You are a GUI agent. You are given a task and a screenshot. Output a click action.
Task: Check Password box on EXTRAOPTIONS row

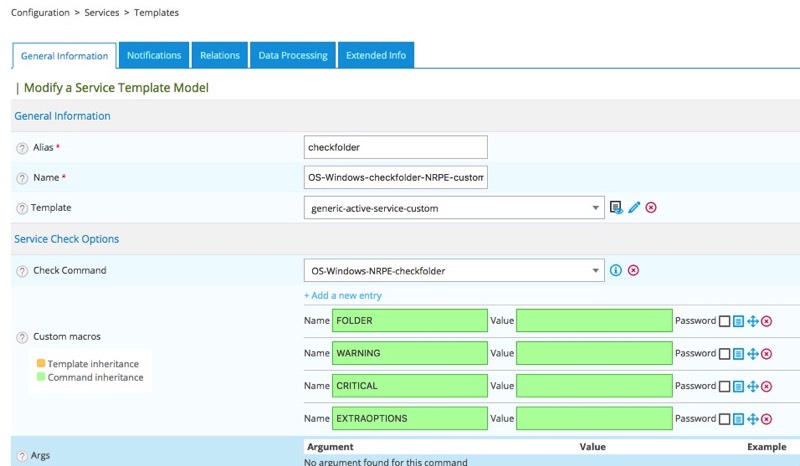click(725, 418)
